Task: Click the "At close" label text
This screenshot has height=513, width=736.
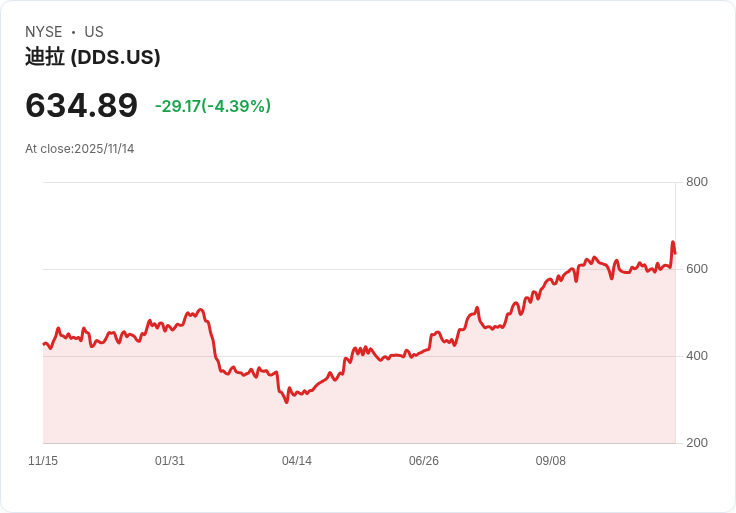Action: (x=49, y=149)
